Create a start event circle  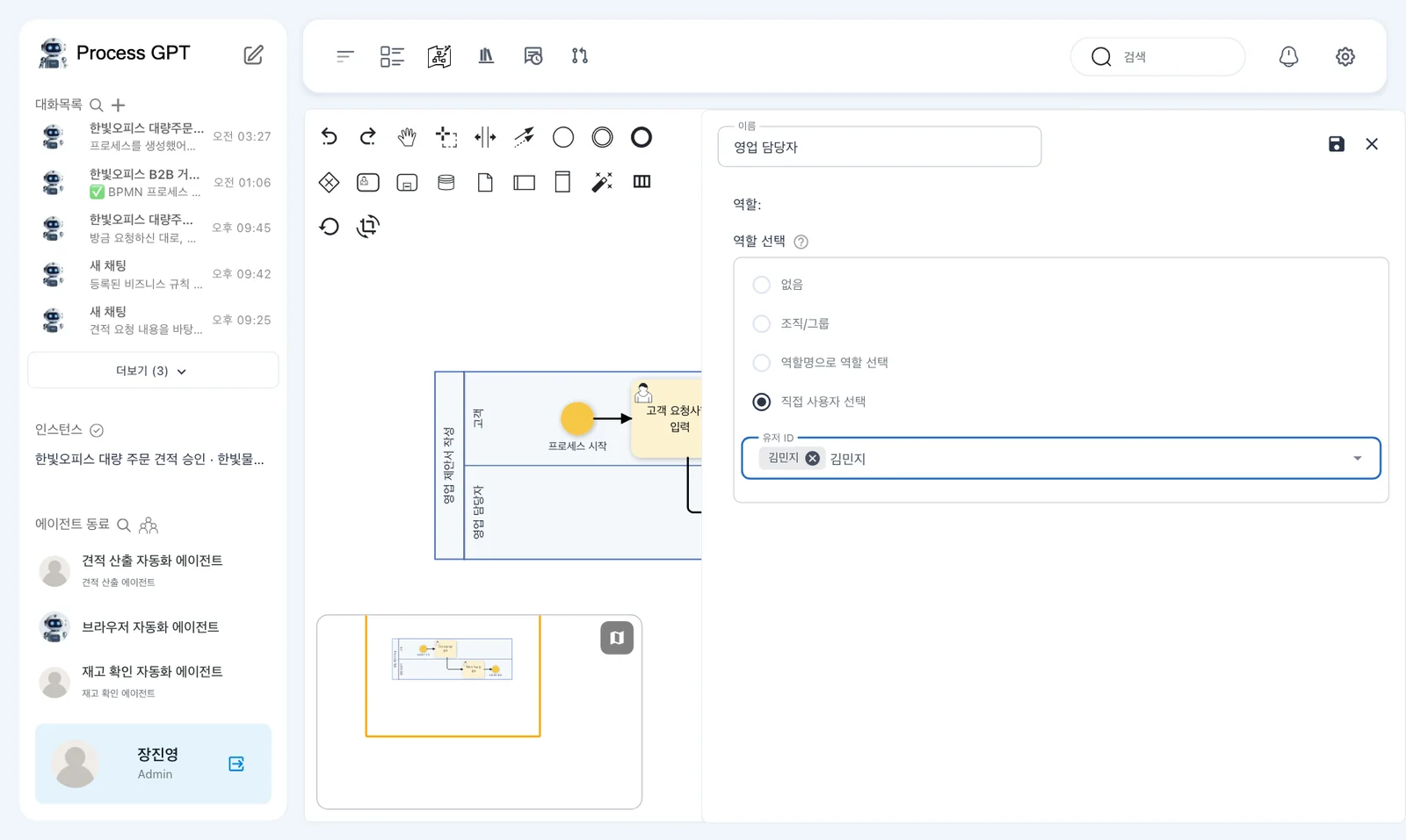pyautogui.click(x=563, y=137)
